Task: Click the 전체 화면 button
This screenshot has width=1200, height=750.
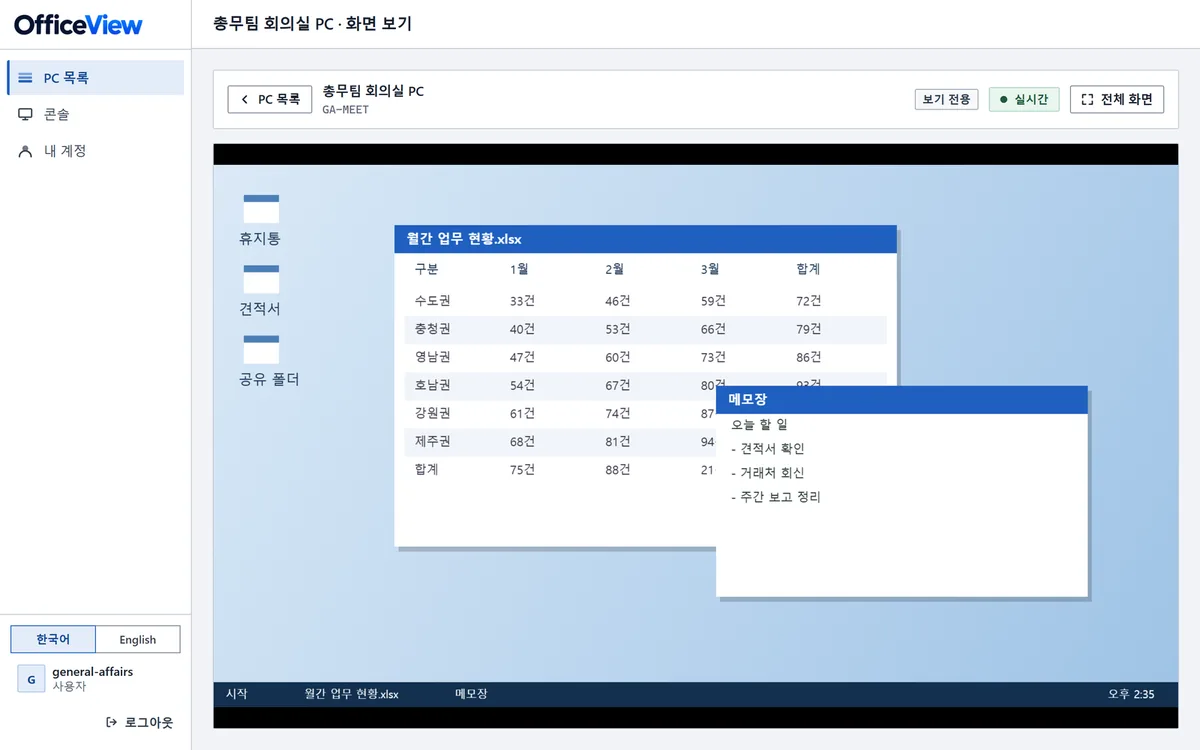Action: pyautogui.click(x=1117, y=100)
